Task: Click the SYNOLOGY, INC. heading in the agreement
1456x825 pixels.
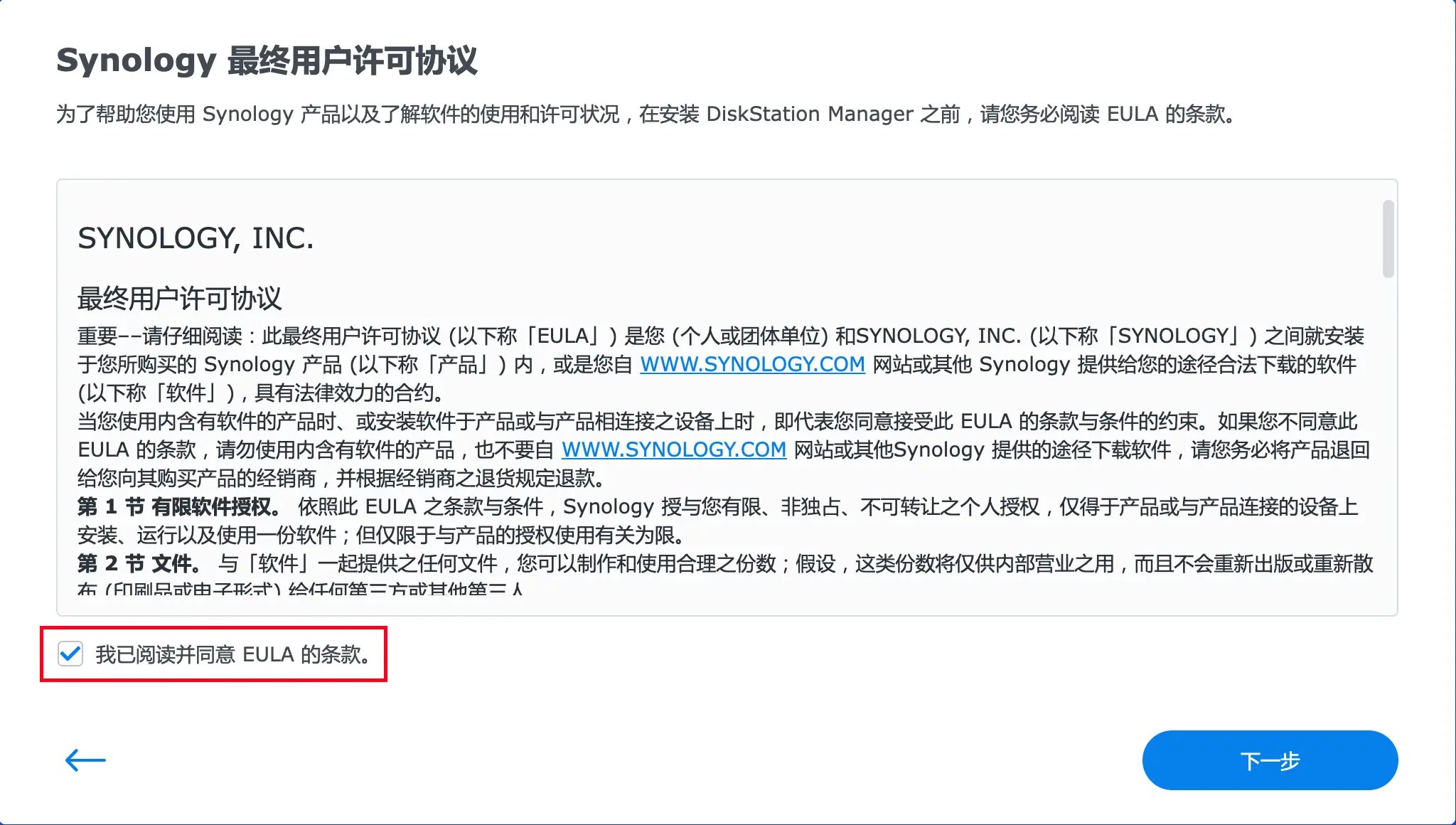Action: click(196, 238)
